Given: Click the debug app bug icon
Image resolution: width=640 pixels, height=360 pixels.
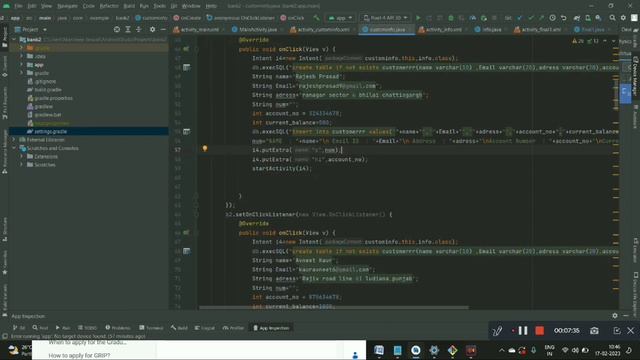Looking at the screenshot, I should coord(451,18).
